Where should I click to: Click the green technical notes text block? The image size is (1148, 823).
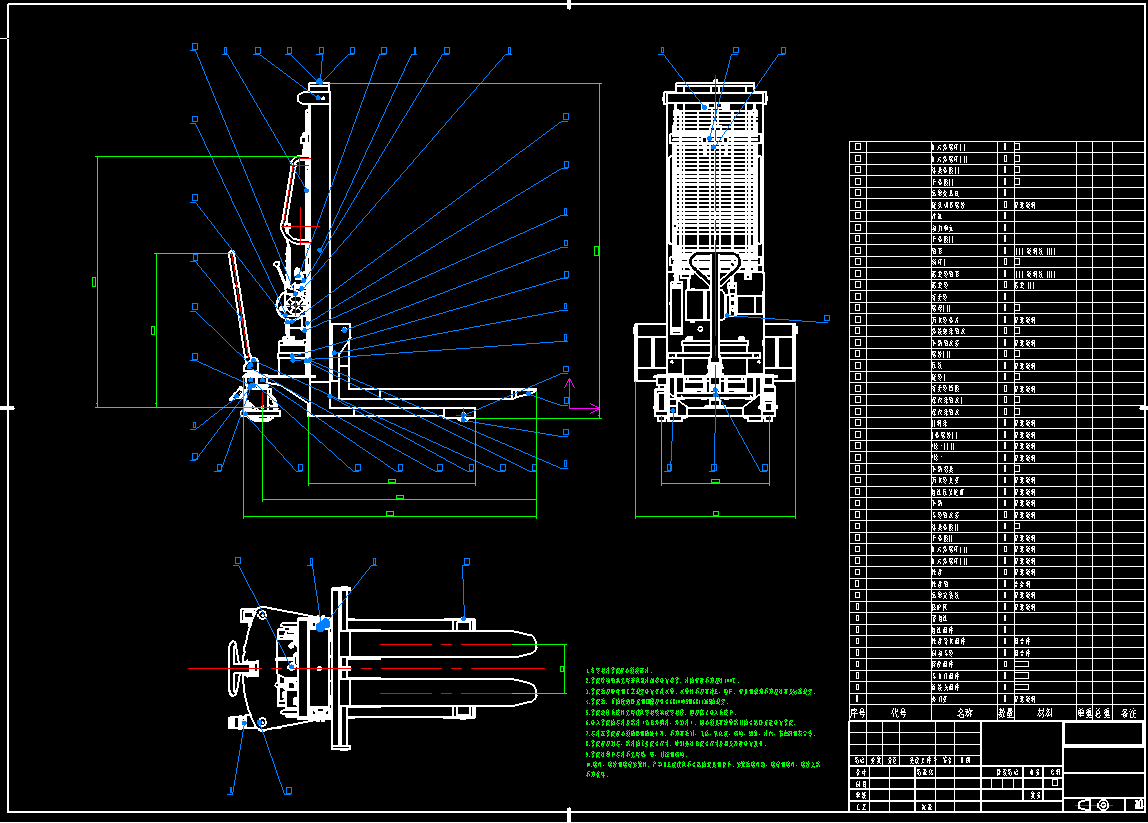point(703,722)
